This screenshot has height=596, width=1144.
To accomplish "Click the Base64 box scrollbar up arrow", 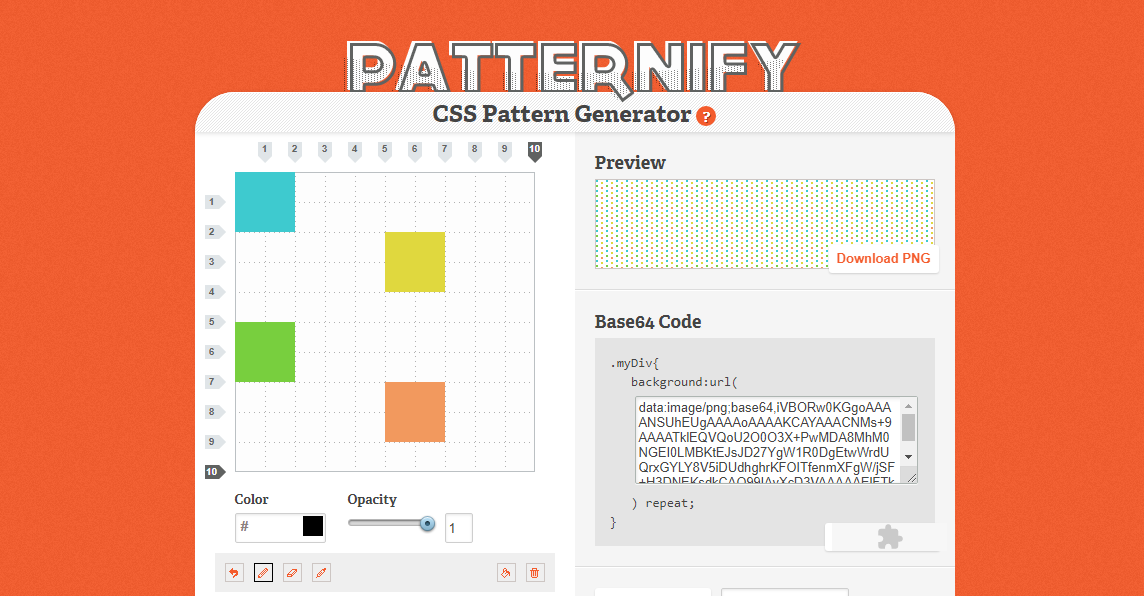I will point(908,406).
